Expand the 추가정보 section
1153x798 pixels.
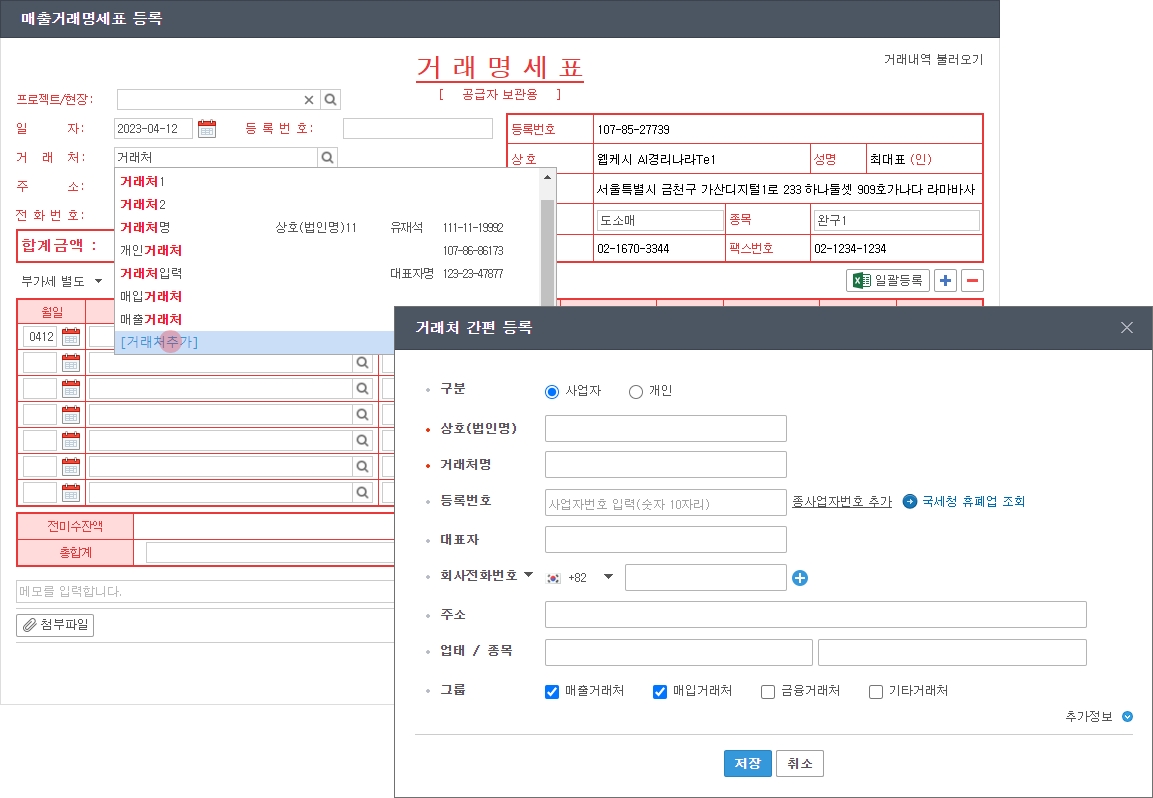coord(1127,716)
